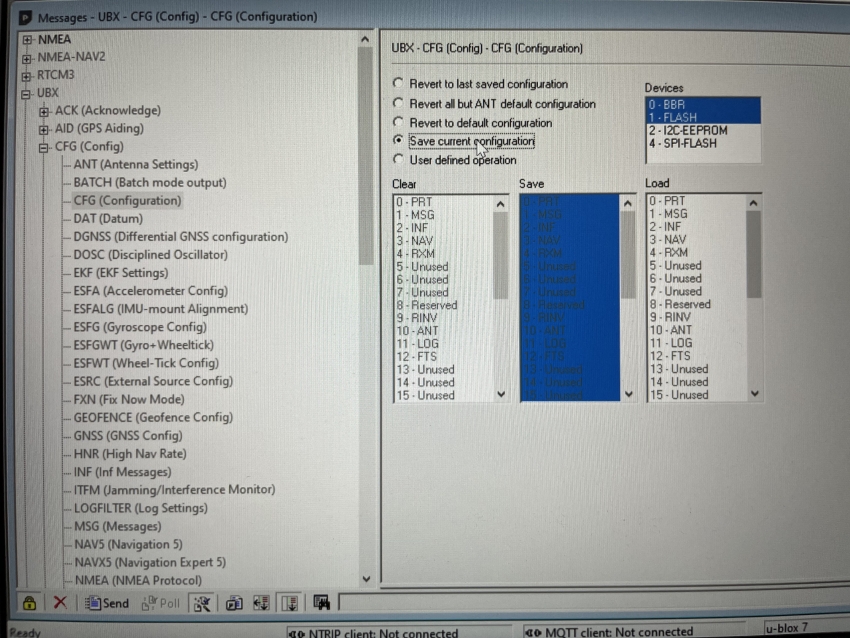Click the MQTT client connection status icon
Image resolution: width=850 pixels, height=638 pixels.
pos(533,632)
